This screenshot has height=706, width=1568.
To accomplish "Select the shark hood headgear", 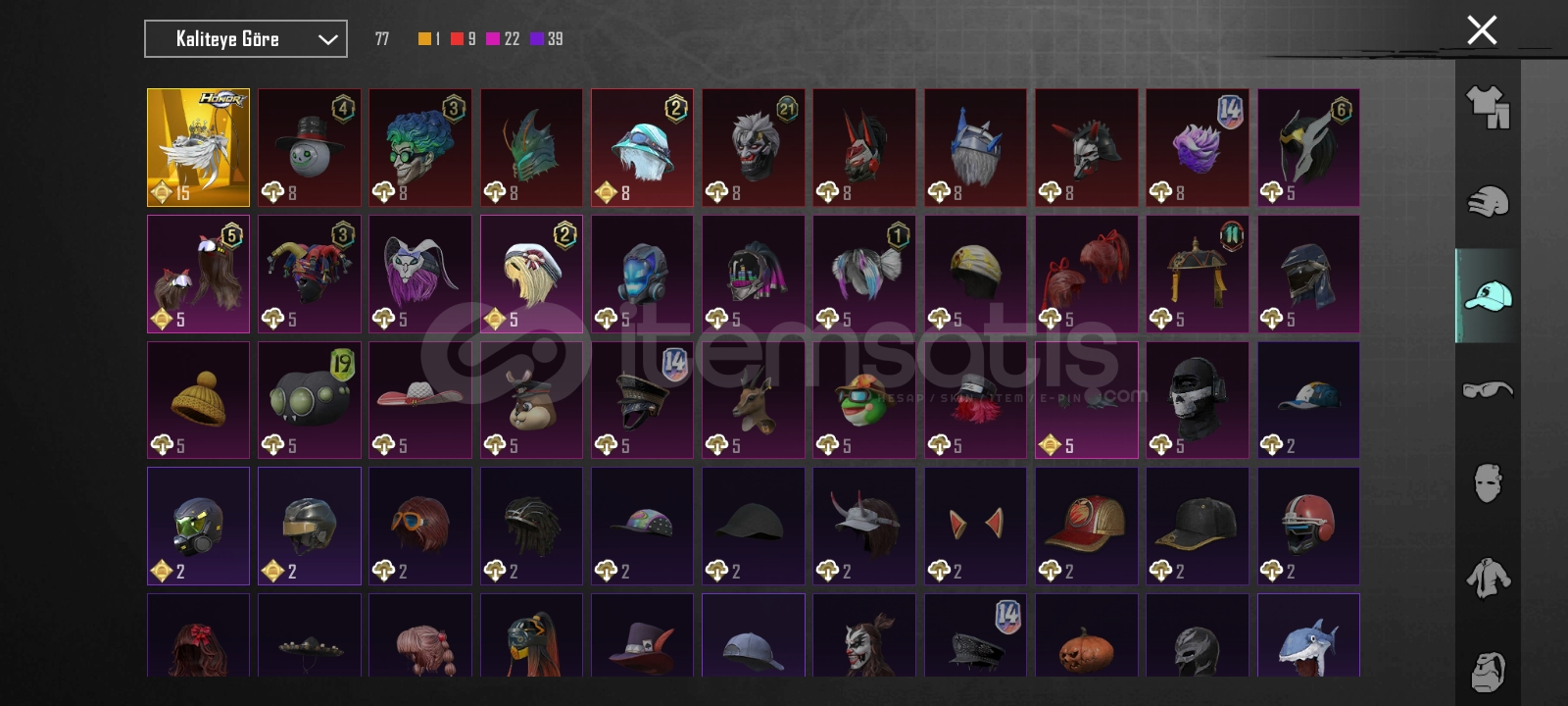I will point(1308,635).
